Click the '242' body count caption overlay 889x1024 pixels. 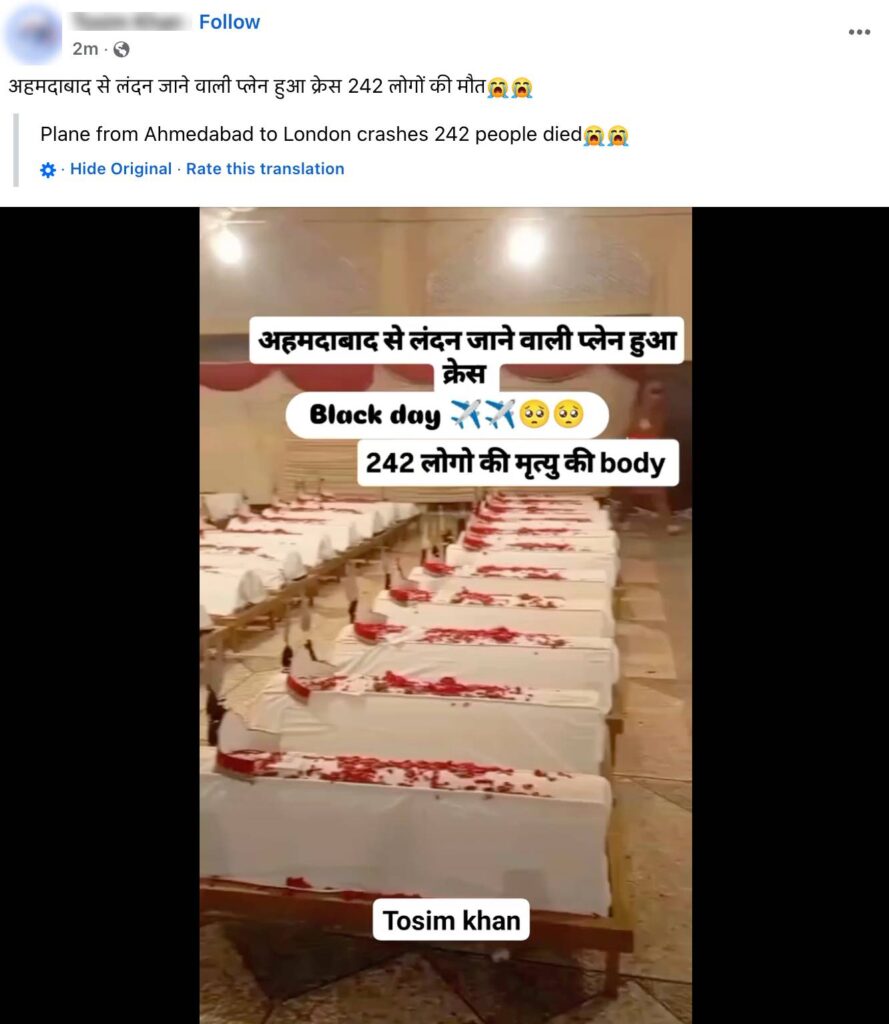click(x=517, y=463)
